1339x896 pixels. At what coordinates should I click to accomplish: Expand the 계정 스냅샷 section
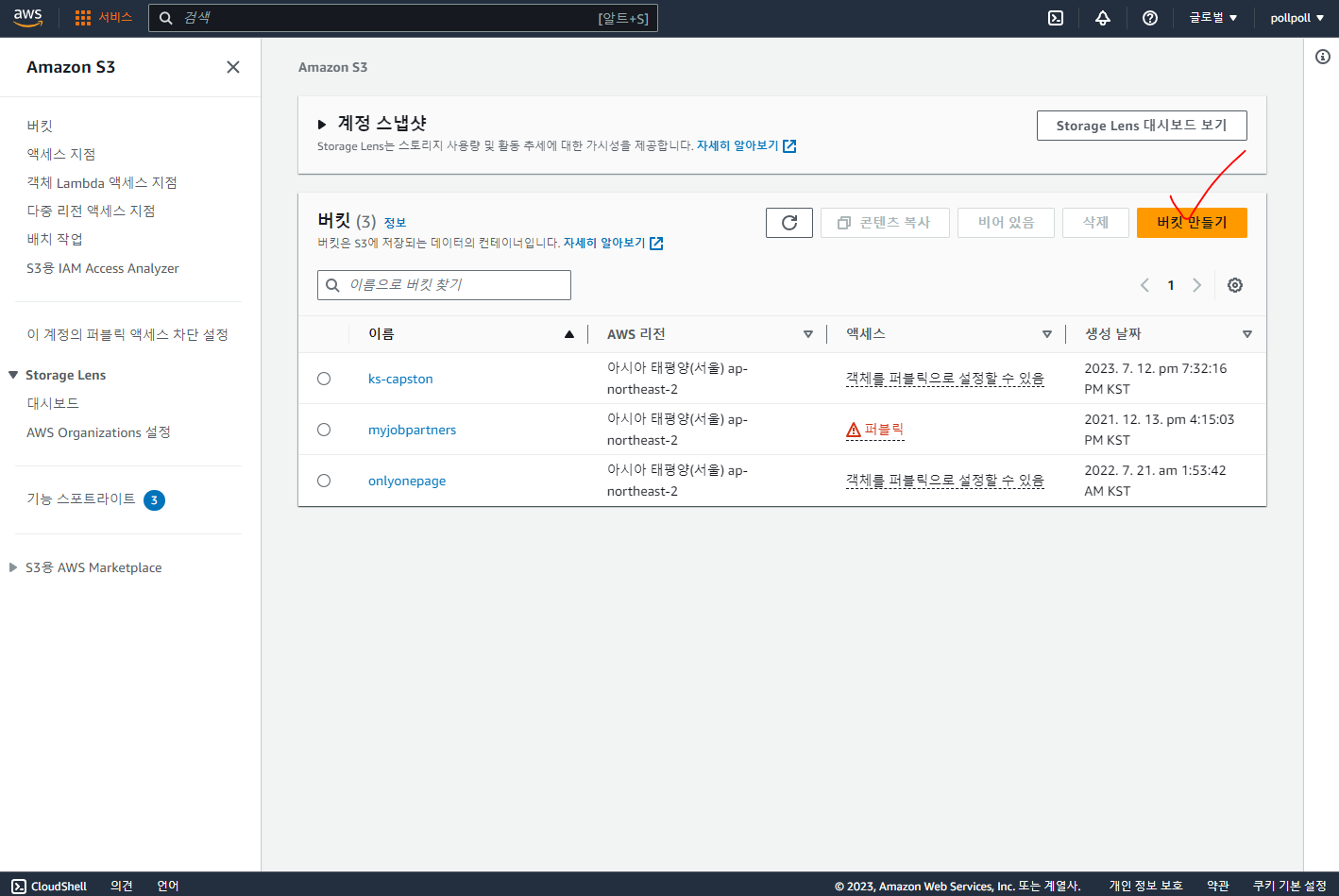(x=322, y=124)
